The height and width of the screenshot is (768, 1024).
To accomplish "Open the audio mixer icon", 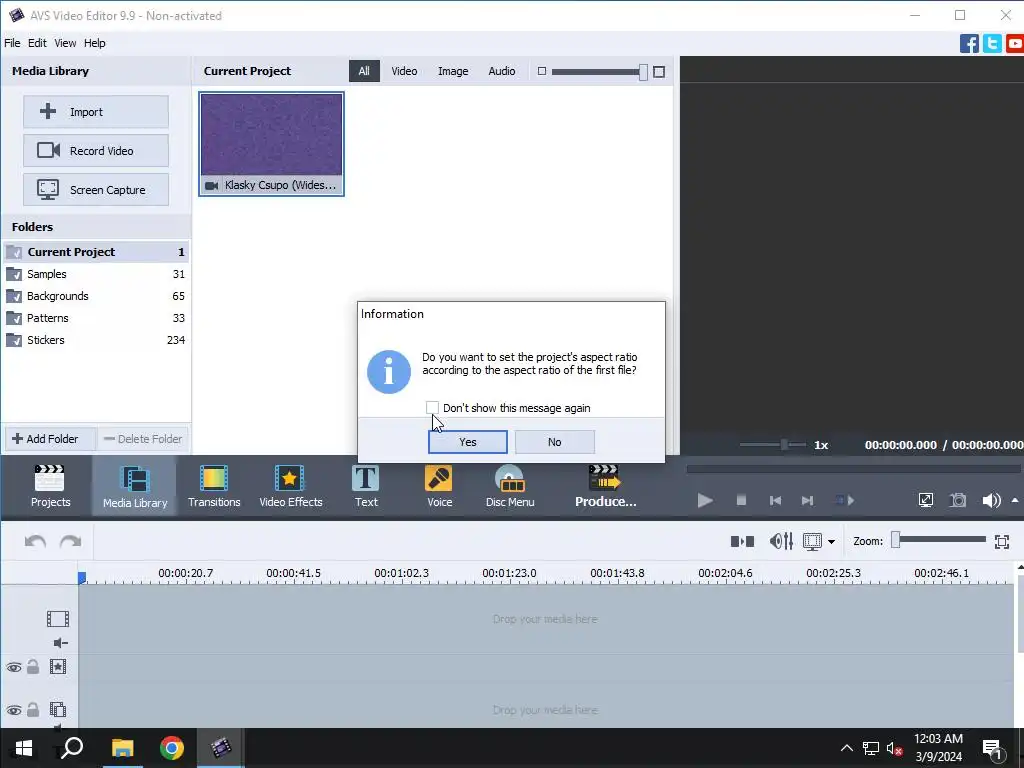I will (x=781, y=541).
